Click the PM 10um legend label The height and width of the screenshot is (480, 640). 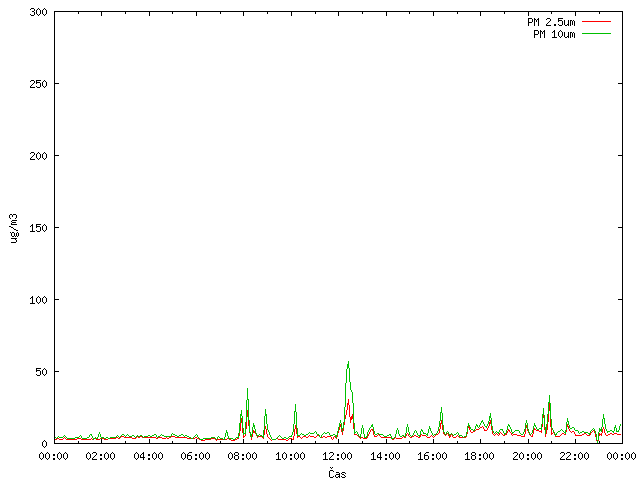(x=554, y=34)
